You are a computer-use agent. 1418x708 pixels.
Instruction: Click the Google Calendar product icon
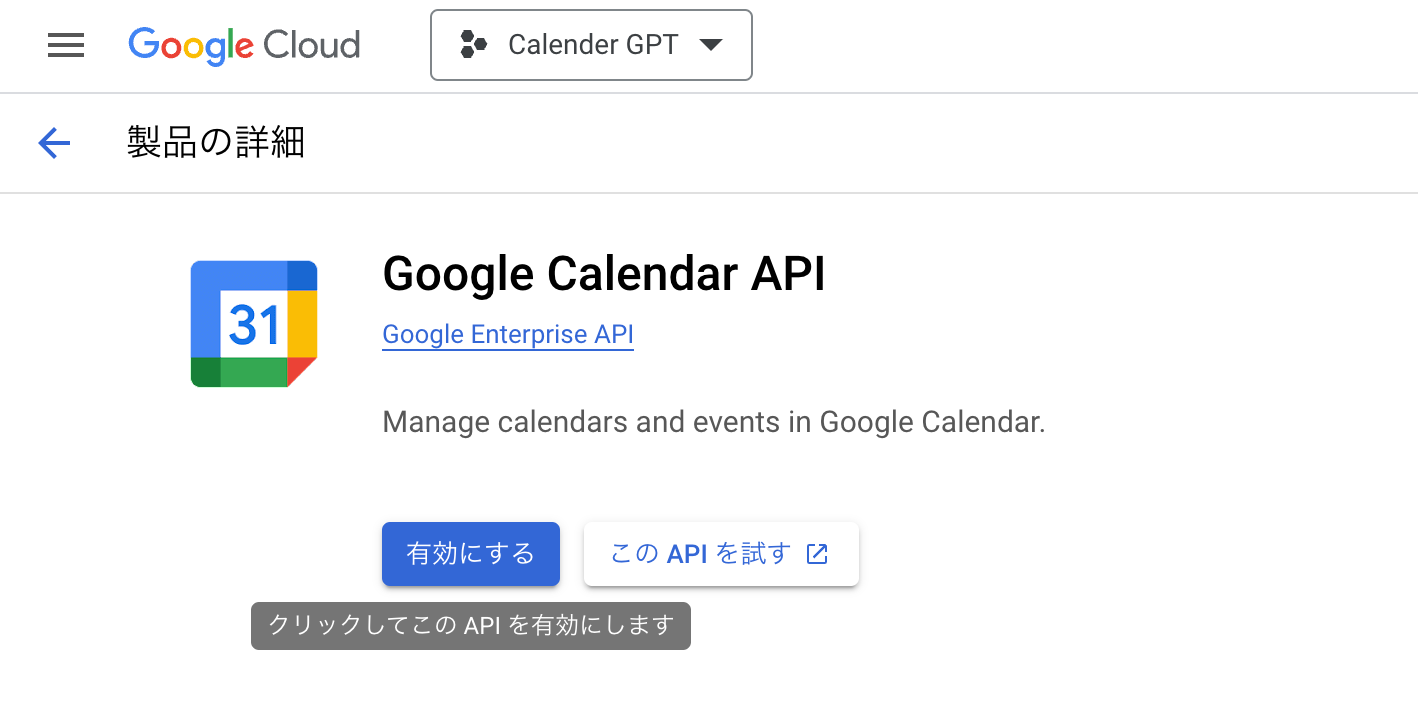point(254,323)
